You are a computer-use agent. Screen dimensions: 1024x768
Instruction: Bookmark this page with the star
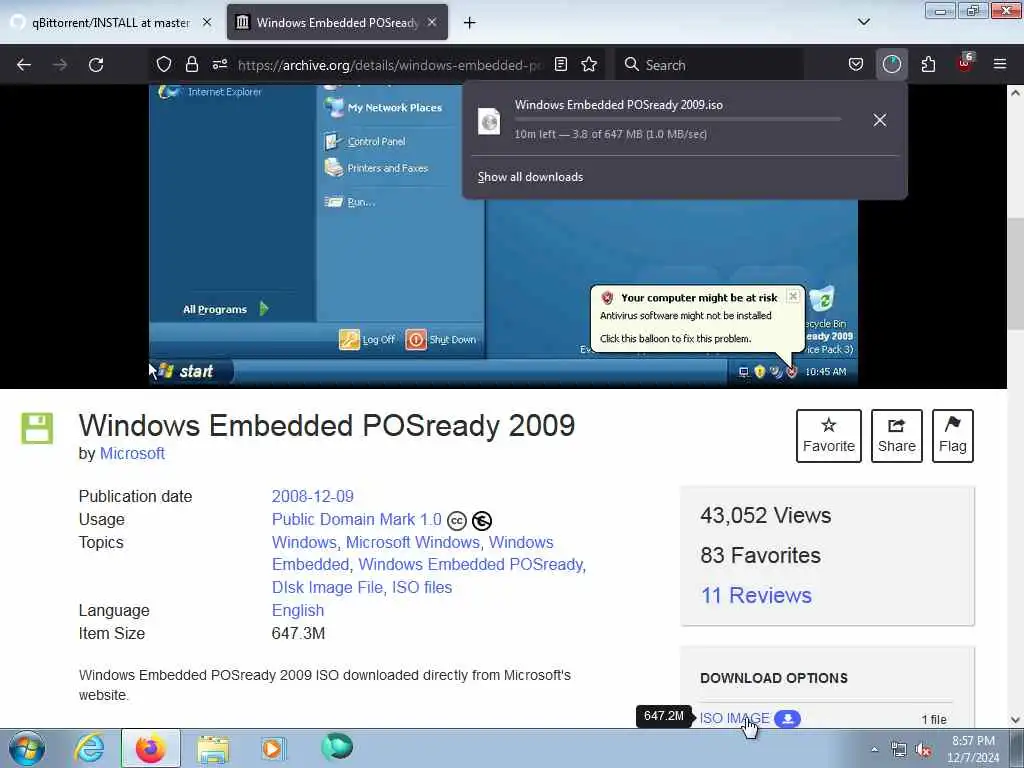pyautogui.click(x=589, y=64)
